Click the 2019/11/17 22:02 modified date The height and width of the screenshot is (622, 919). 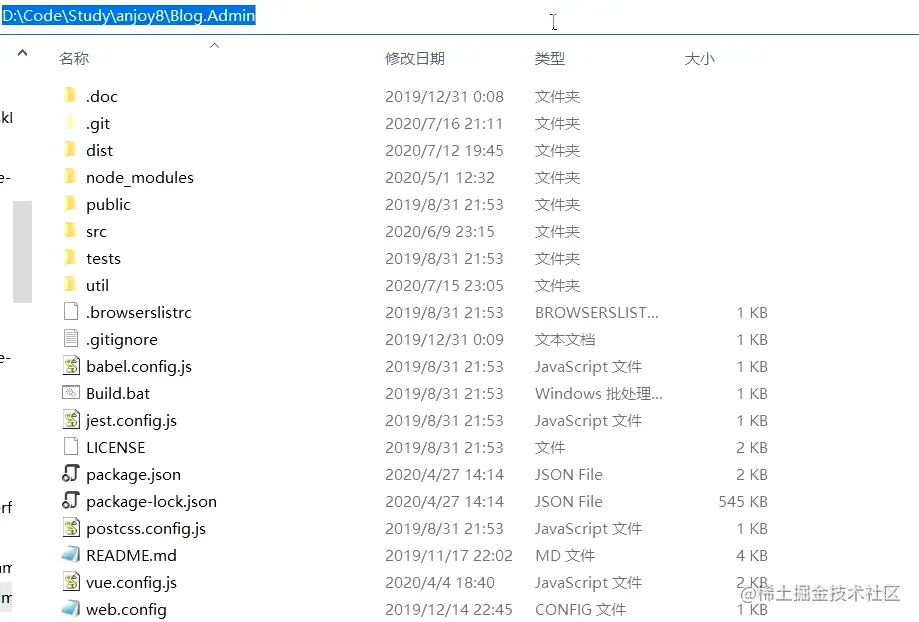tap(449, 555)
